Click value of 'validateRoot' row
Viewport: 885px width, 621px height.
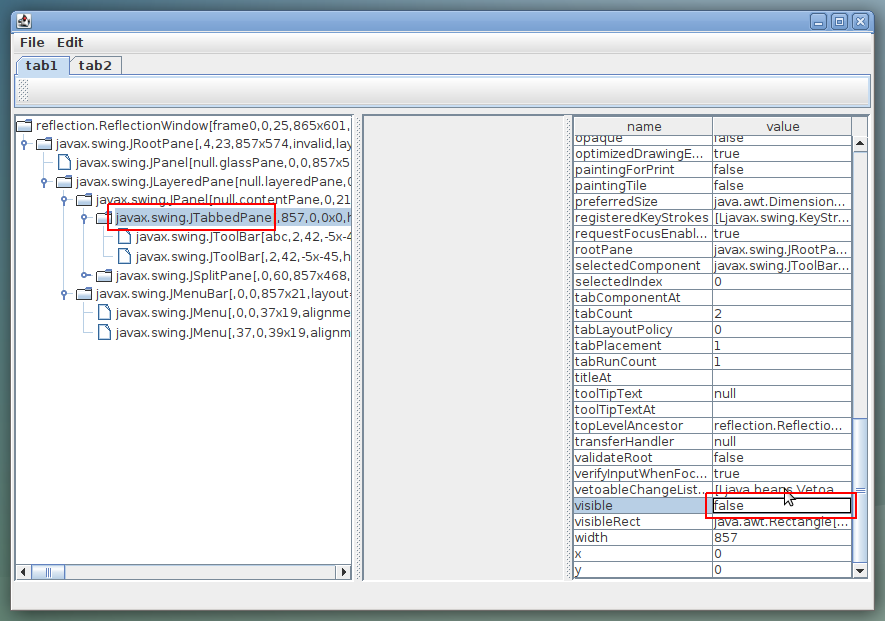point(782,458)
